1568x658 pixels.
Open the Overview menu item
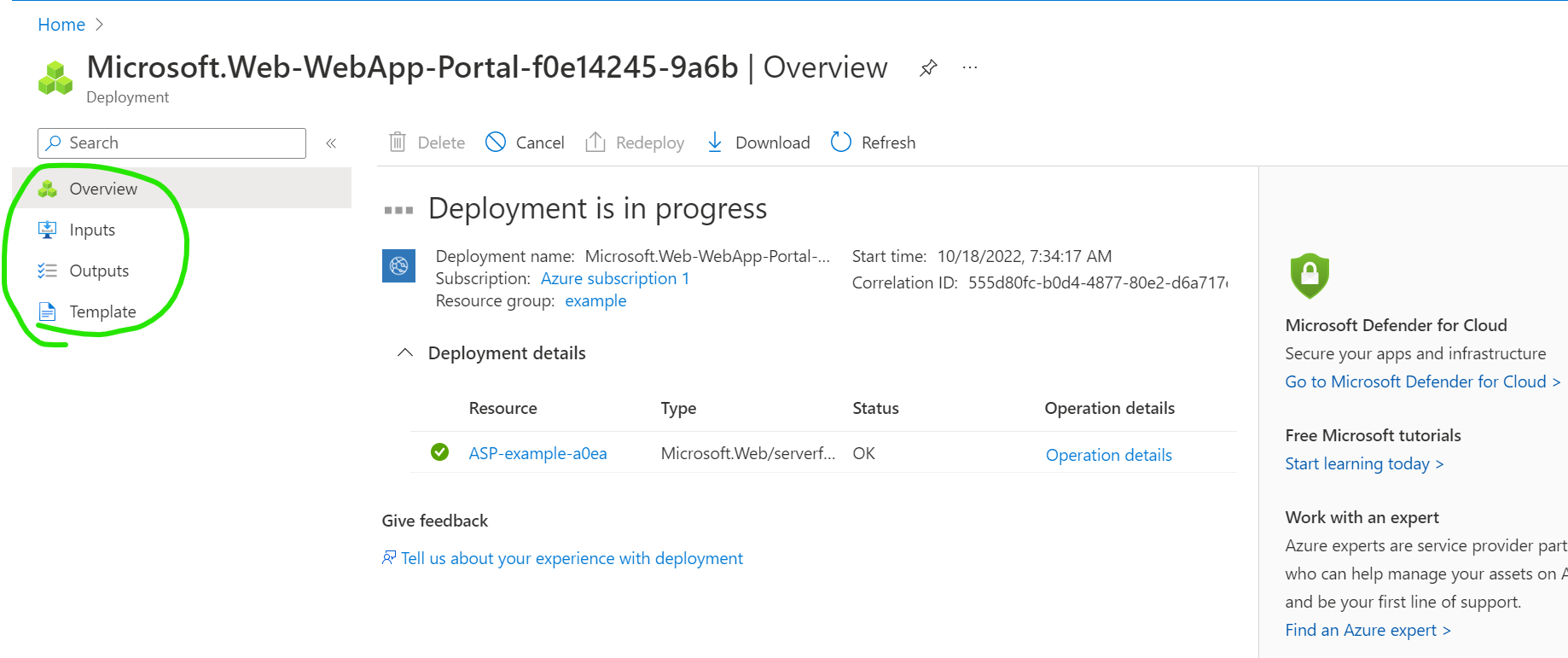click(182, 189)
